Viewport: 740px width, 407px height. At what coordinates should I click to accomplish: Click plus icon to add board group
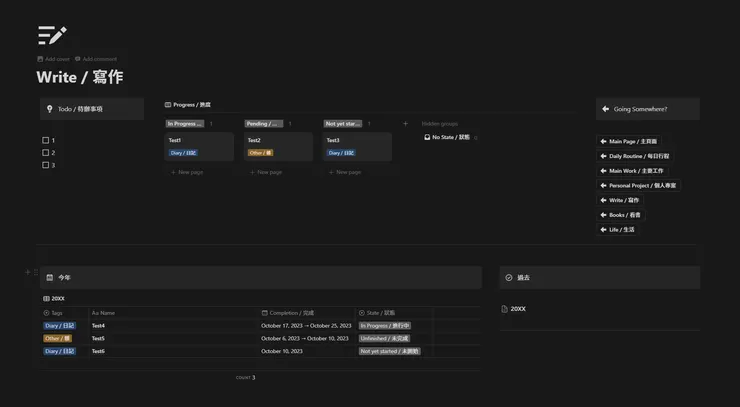pos(405,124)
